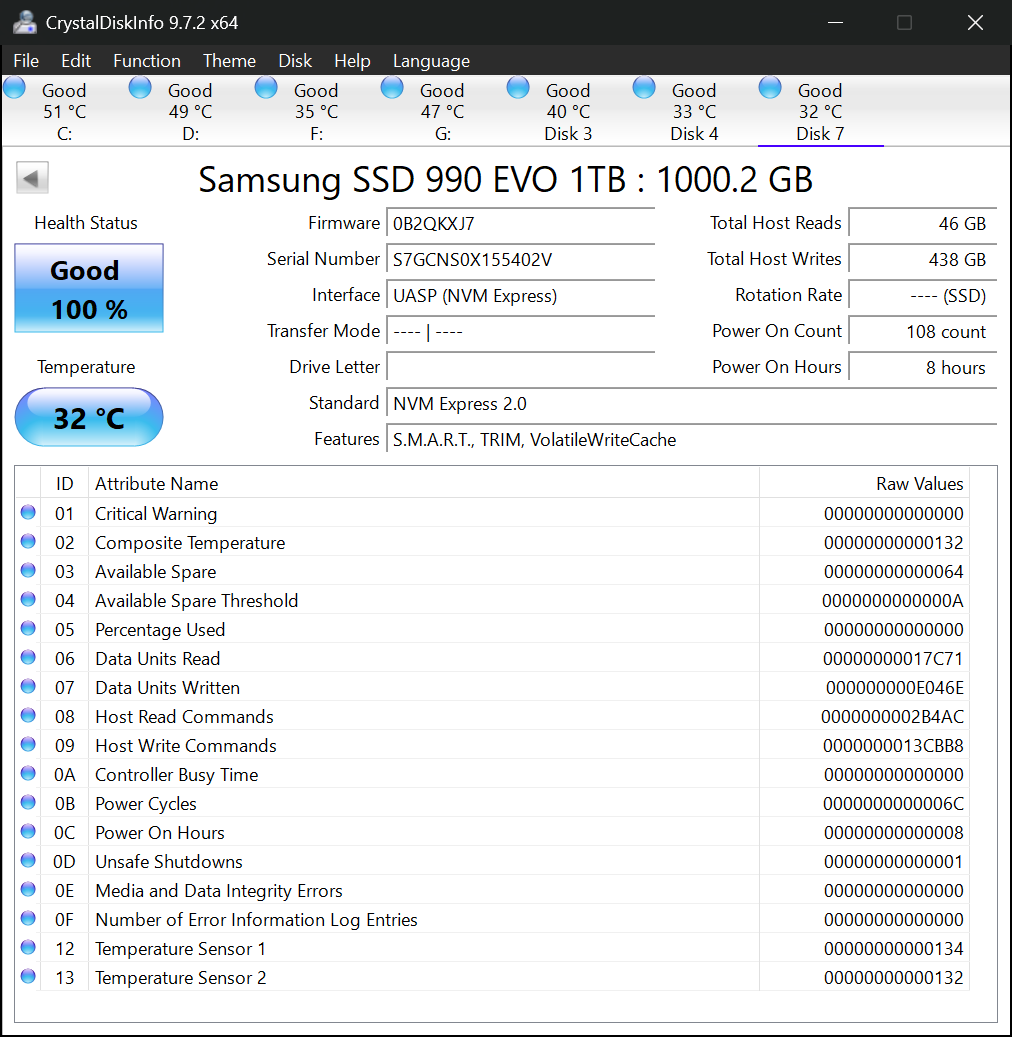Click the status dot beside Media and Data Integrity Errors
The image size is (1012, 1037).
[x=29, y=889]
